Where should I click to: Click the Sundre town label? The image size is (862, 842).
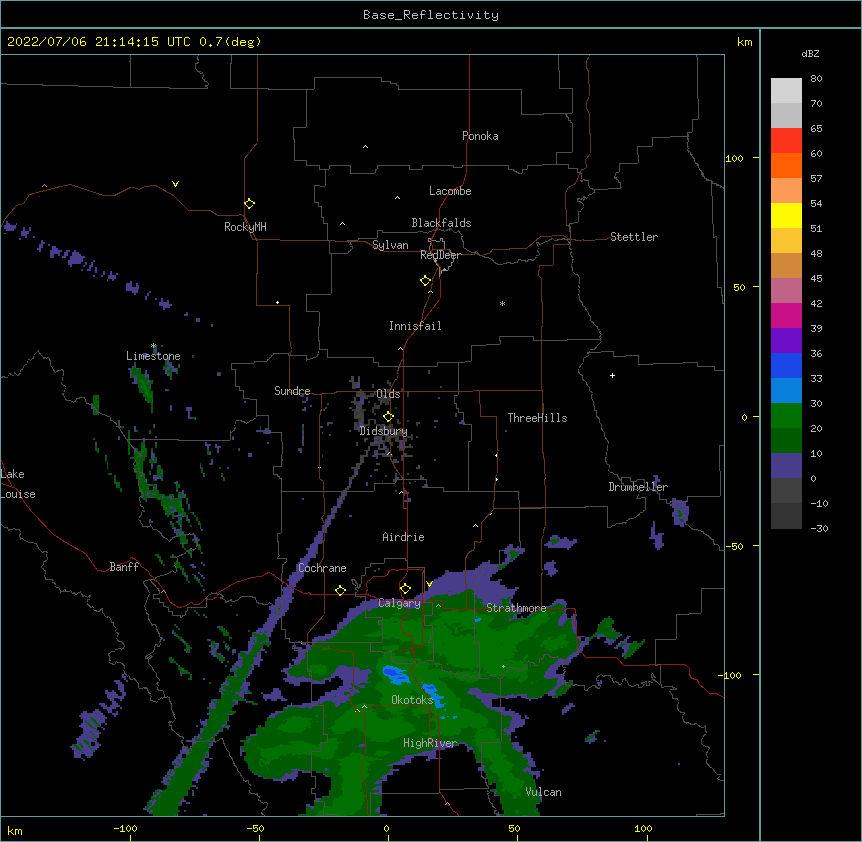tap(292, 391)
